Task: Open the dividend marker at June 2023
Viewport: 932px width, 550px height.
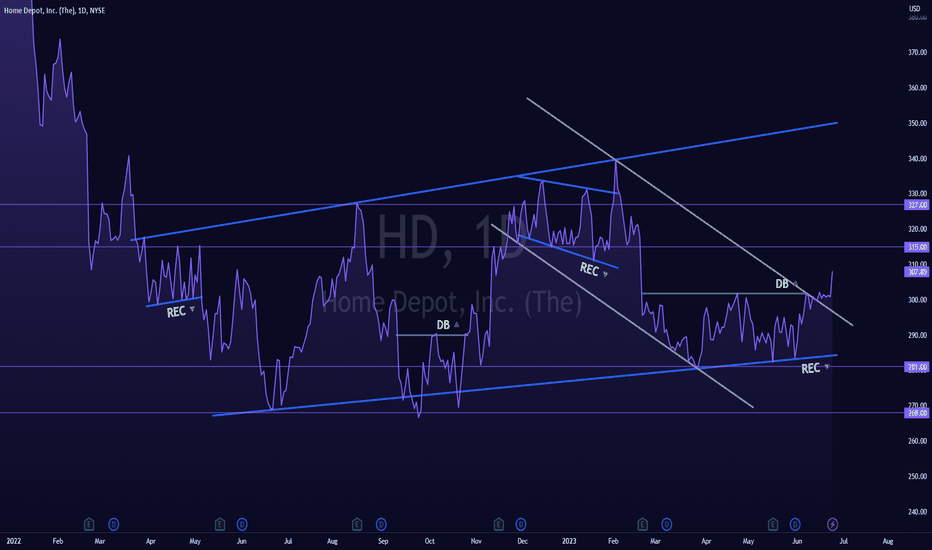Action: [795, 524]
